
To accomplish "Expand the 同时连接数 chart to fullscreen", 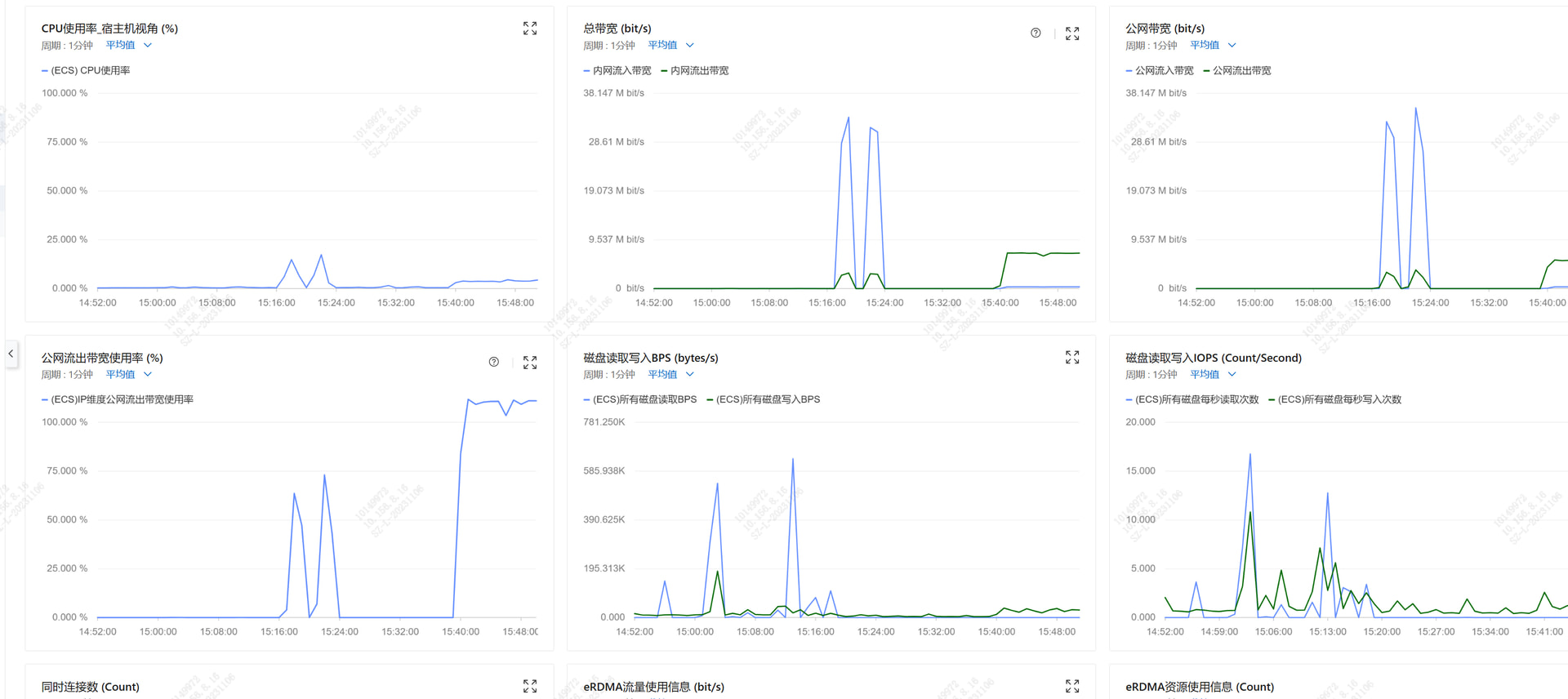I will click(530, 686).
